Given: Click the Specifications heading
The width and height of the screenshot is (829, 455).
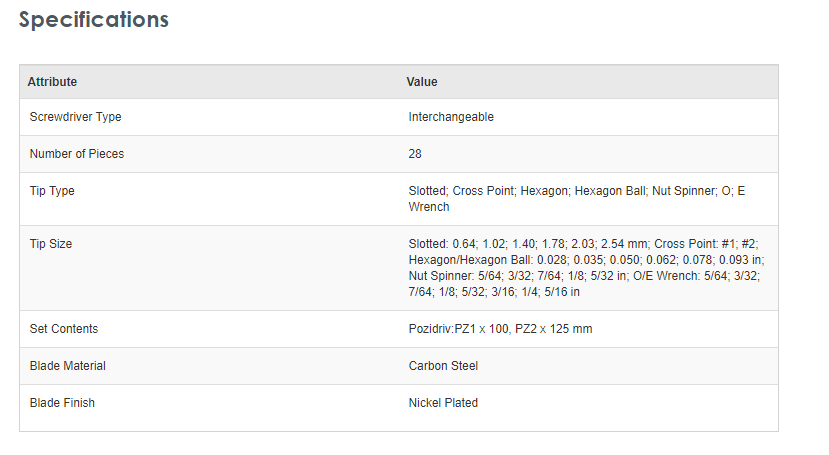Looking at the screenshot, I should click(94, 20).
